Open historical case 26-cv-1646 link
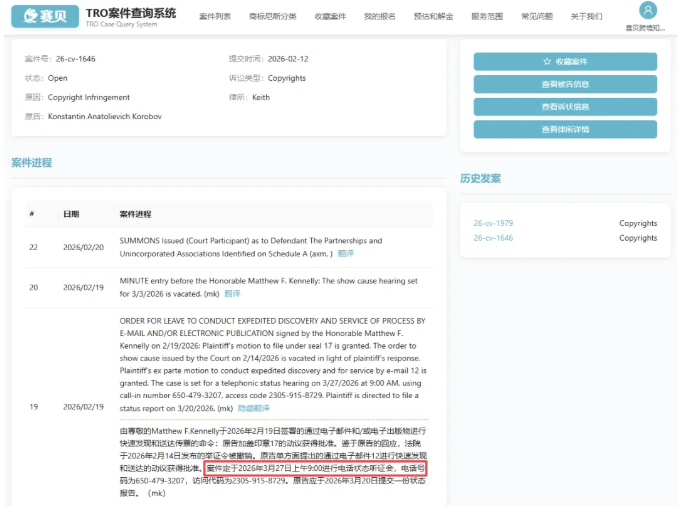 pyautogui.click(x=493, y=238)
